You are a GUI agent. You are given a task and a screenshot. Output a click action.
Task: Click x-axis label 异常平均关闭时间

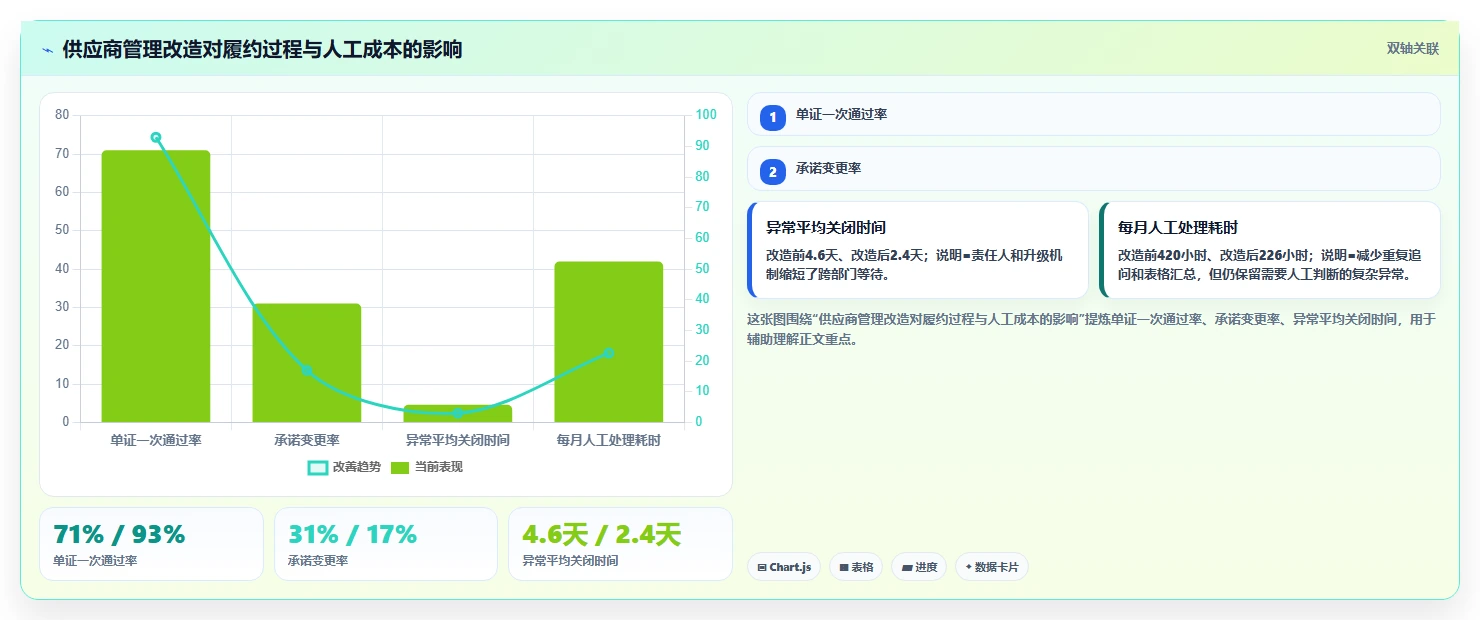(458, 440)
